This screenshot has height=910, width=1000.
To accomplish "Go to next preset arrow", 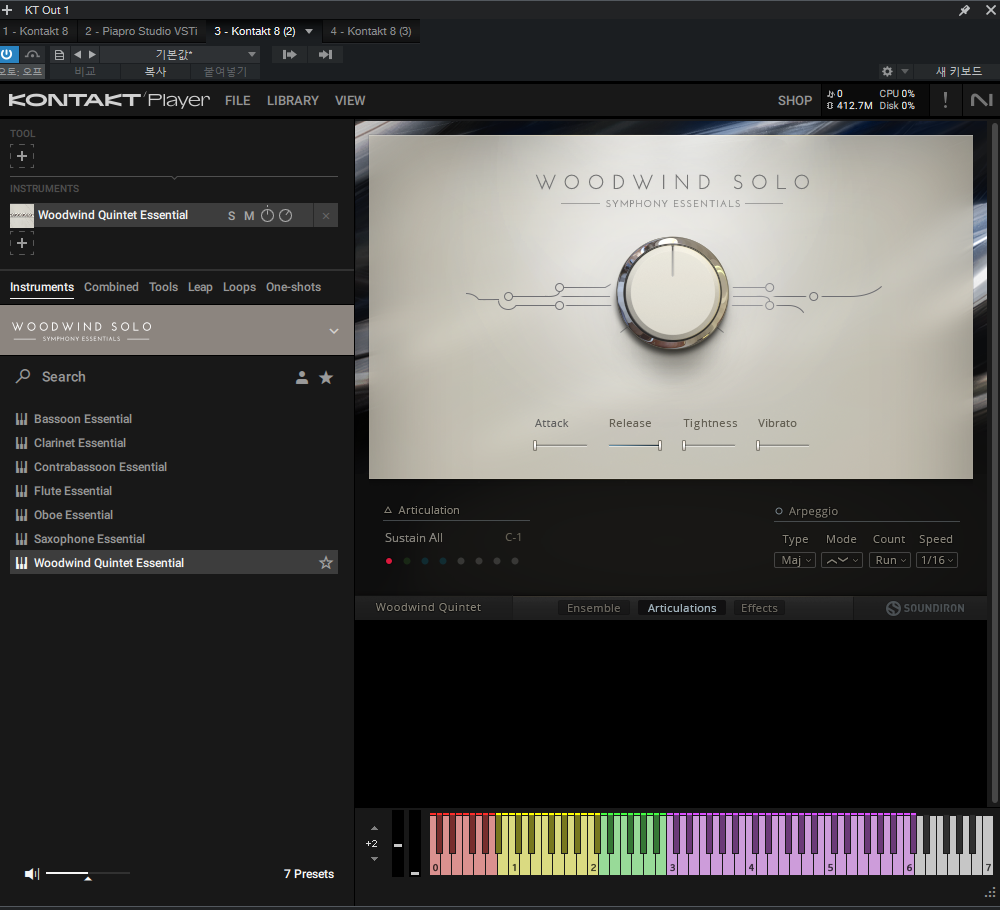I will [92, 54].
